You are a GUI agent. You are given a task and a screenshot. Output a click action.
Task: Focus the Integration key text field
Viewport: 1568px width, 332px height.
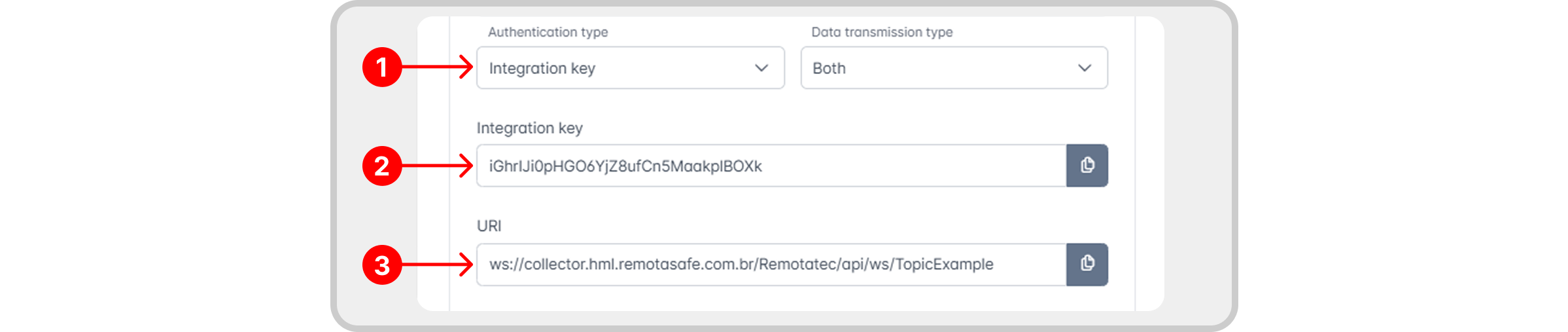pos(772,166)
